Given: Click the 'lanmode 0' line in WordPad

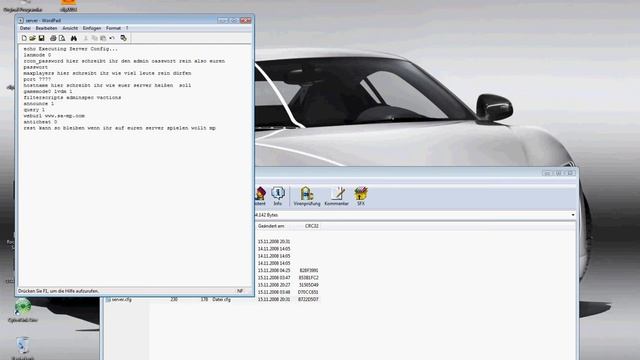Looking at the screenshot, I should [37, 55].
